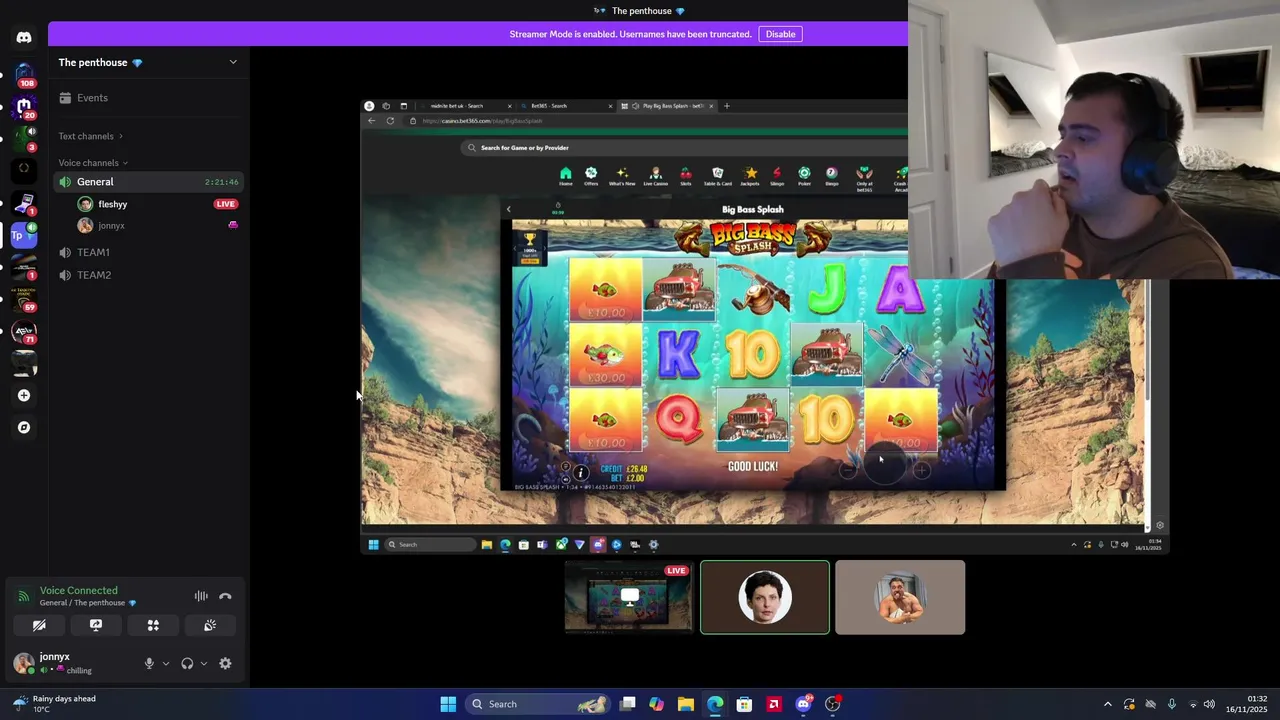
Task: Click casino Home icon
Action: (x=565, y=176)
